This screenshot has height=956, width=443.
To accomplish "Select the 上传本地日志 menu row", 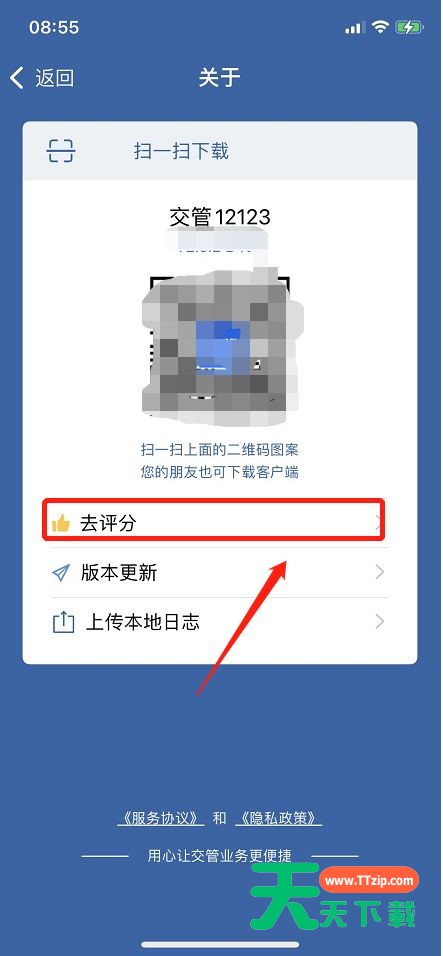I will pos(219,622).
